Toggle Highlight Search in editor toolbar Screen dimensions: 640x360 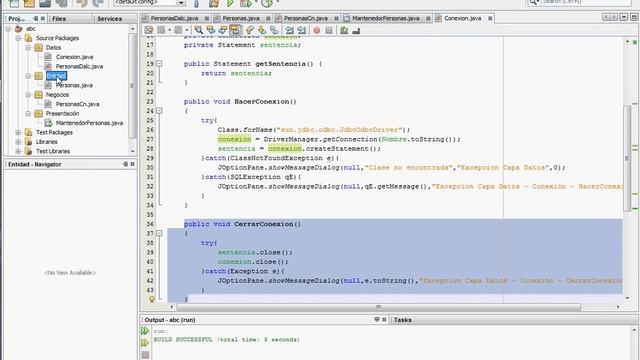[234, 30]
